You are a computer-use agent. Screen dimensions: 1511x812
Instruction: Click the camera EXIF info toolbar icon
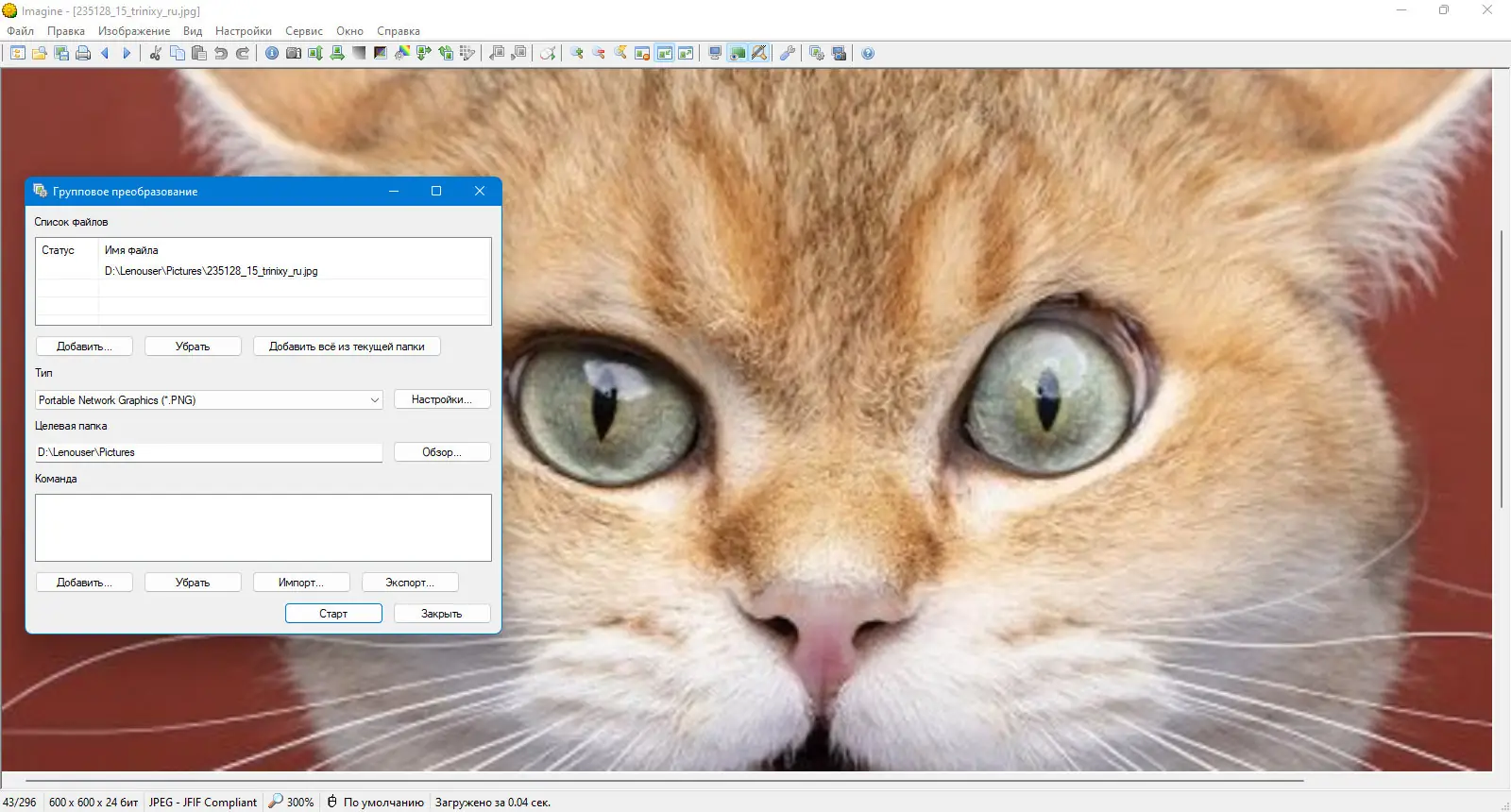pyautogui.click(x=294, y=54)
